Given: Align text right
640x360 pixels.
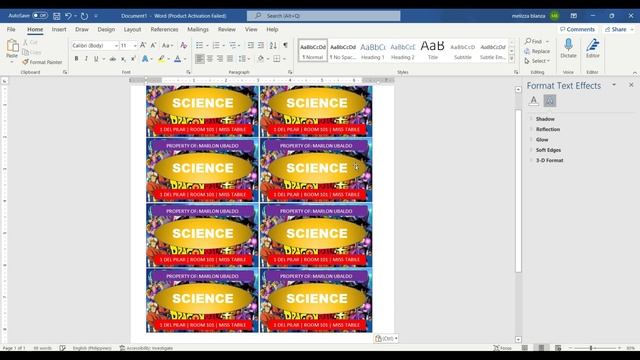Looking at the screenshot, I should coord(220,59).
